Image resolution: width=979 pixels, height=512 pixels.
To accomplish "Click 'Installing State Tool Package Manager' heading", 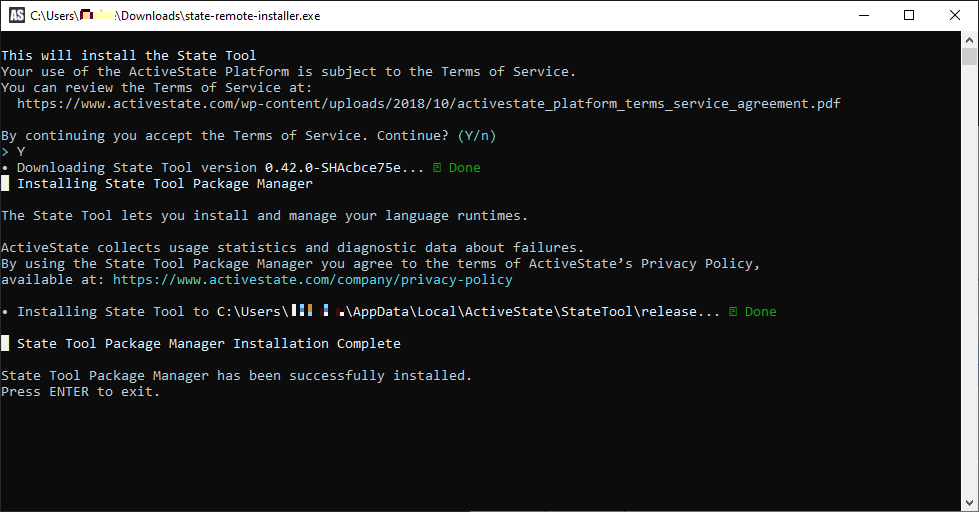I will 165,184.
